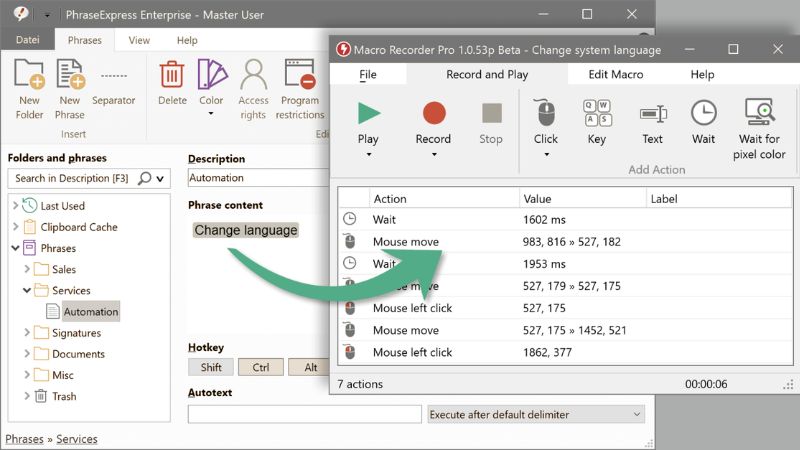
Task: Expand the Sales folder
Action: (x=27, y=269)
